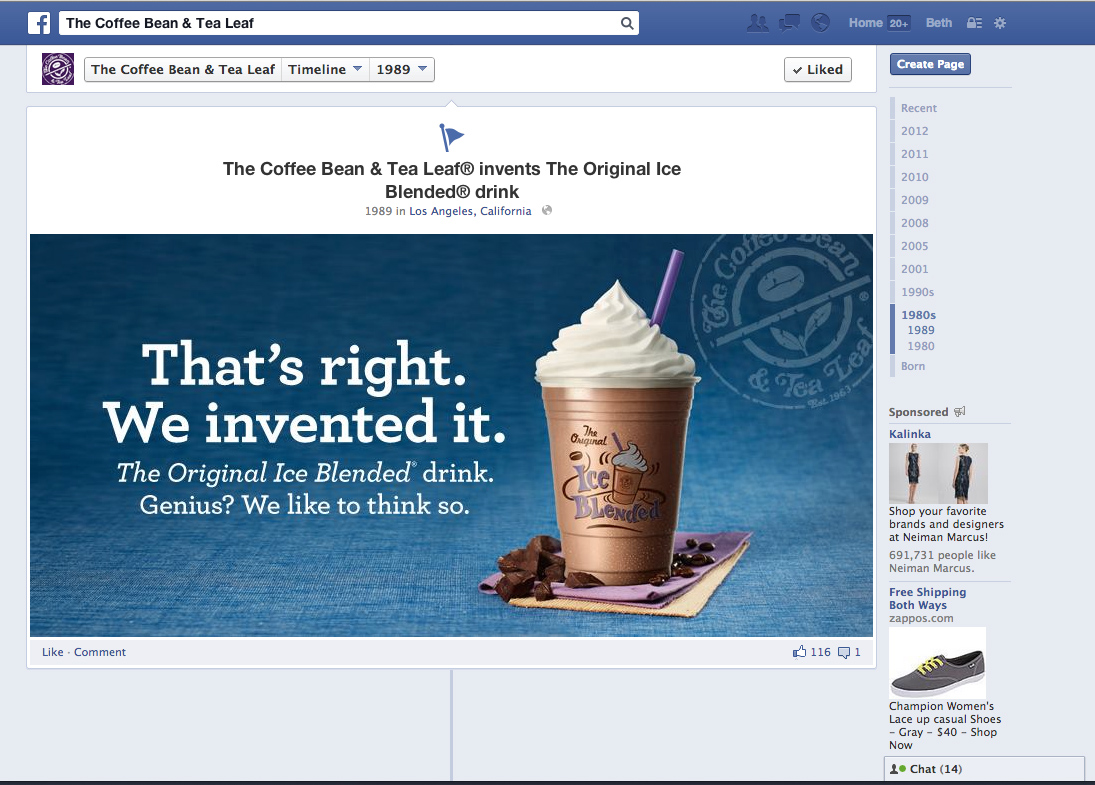Select 1980 in the timeline sidebar
The width and height of the screenshot is (1095, 785).
[x=920, y=346]
